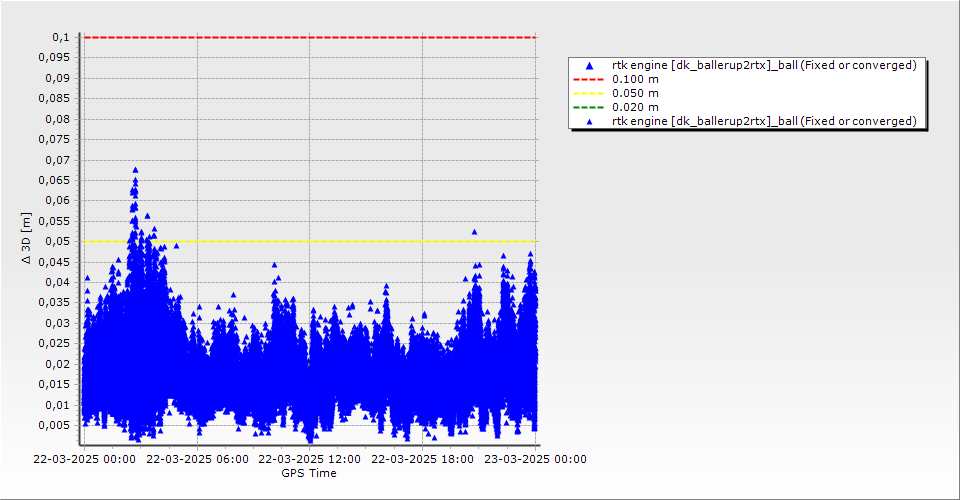This screenshot has height=500, width=960.
Task: Click the "0,015" y-axis tick label
Action: coord(54,385)
